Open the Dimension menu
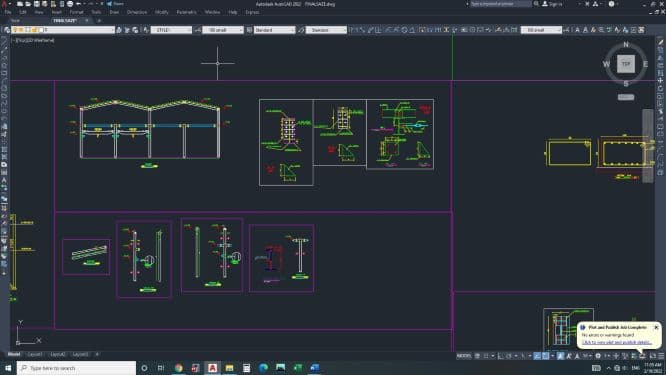Image resolution: width=666 pixels, height=375 pixels. point(137,12)
